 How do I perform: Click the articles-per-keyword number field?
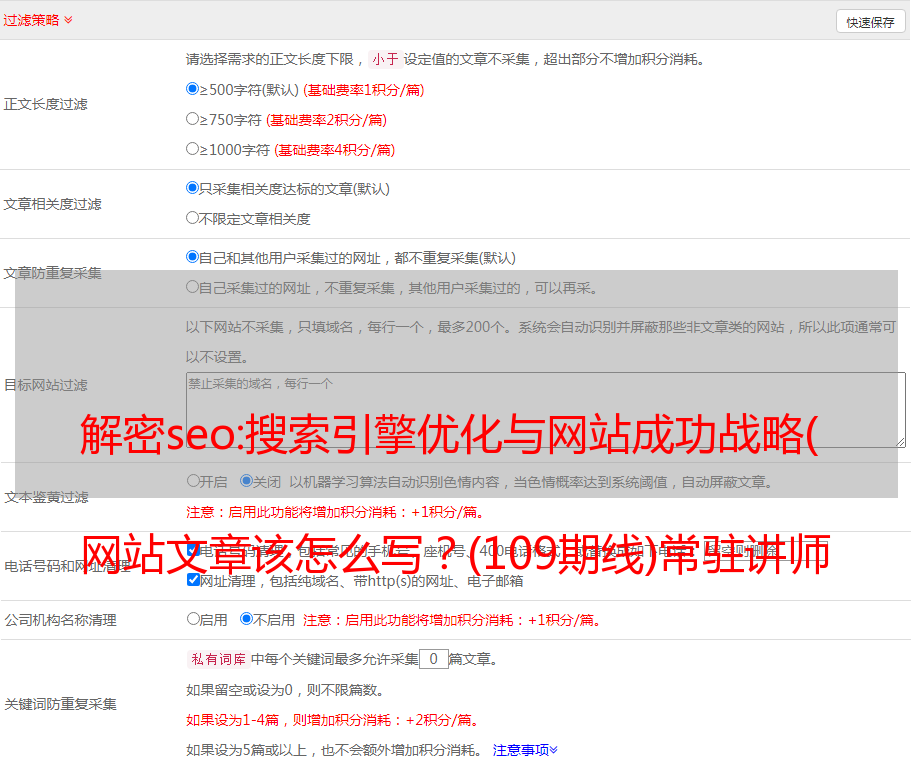point(434,659)
